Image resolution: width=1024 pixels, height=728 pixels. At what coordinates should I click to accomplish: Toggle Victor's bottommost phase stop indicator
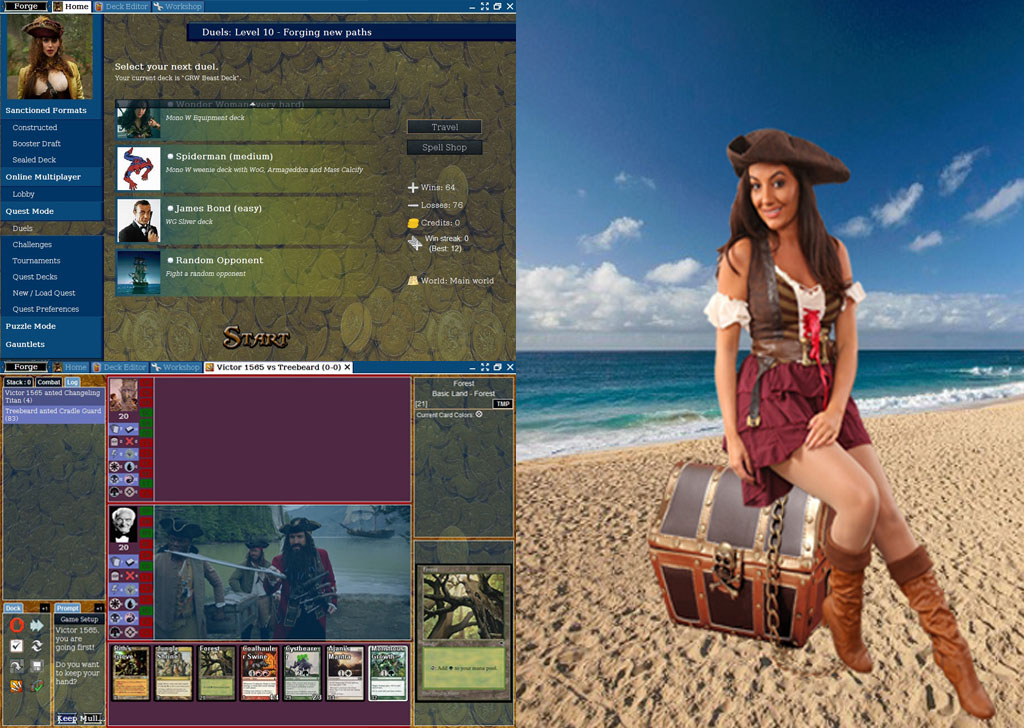tap(146, 632)
